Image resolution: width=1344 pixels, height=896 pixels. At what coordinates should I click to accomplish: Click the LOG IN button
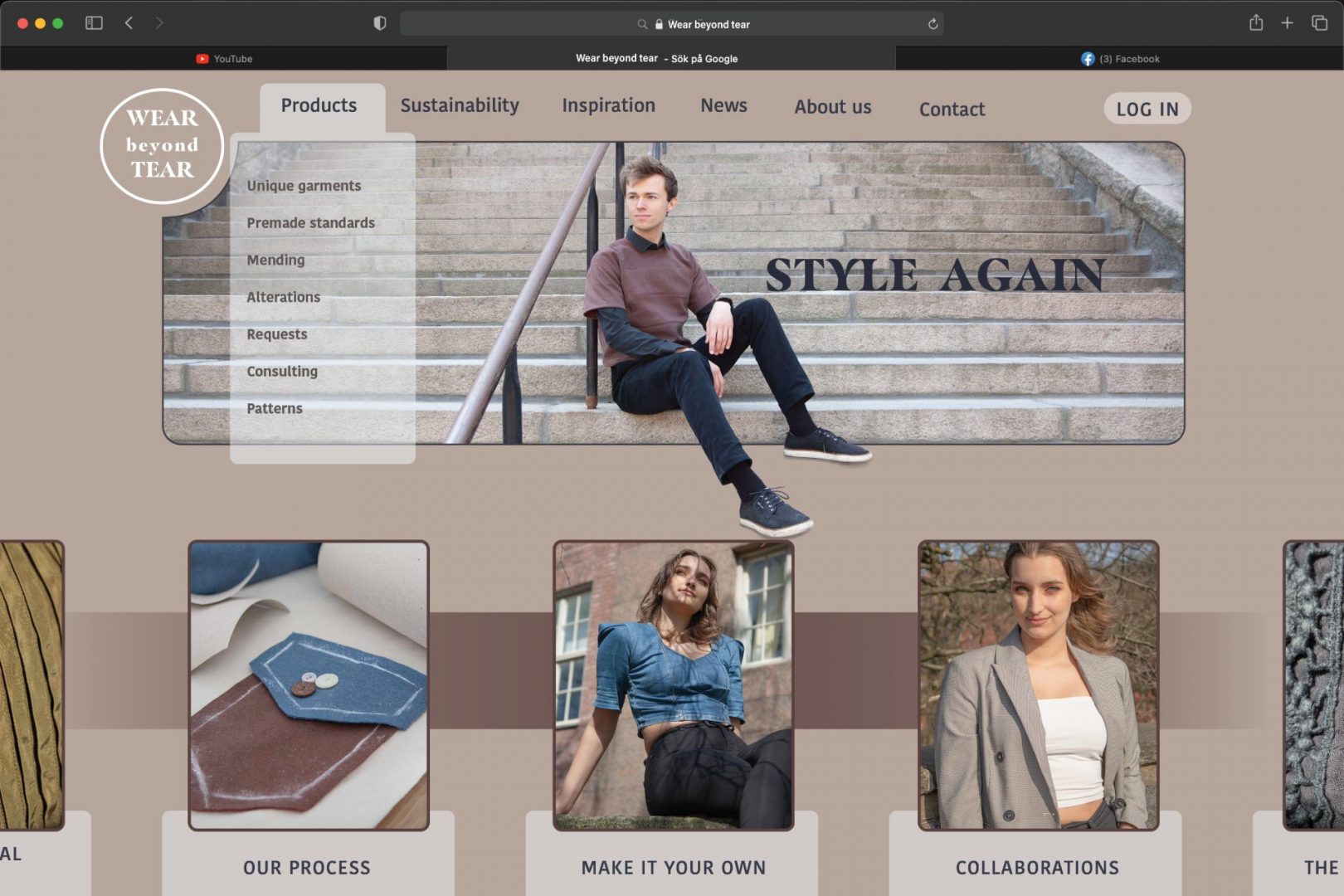tap(1147, 109)
